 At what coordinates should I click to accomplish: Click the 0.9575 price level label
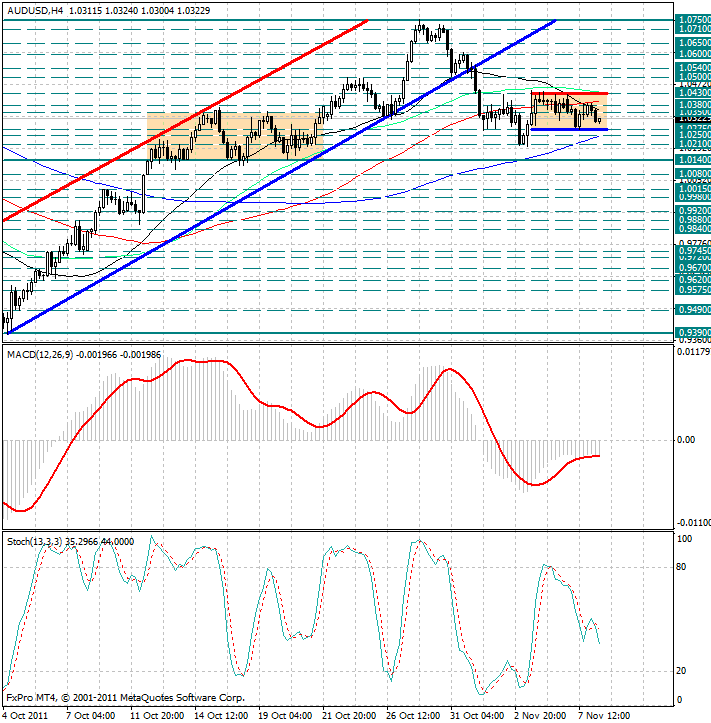coord(693,290)
